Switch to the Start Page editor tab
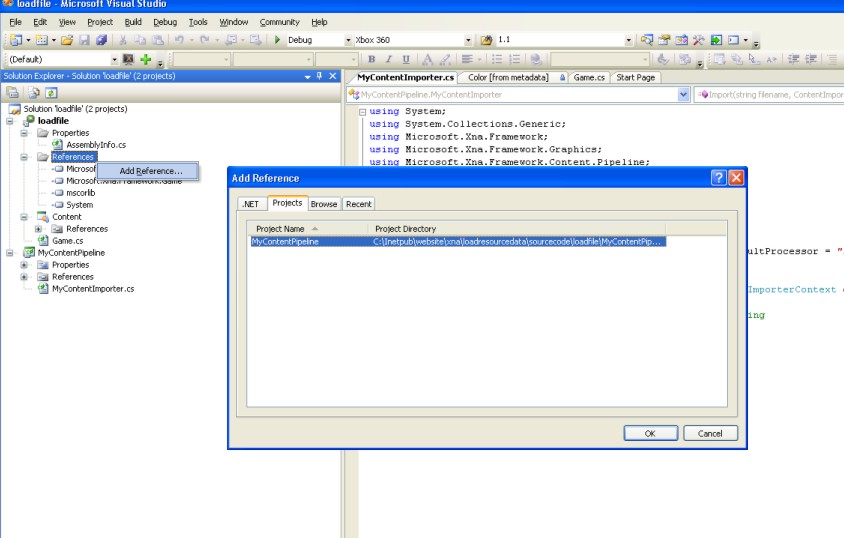844x538 pixels. (635, 77)
